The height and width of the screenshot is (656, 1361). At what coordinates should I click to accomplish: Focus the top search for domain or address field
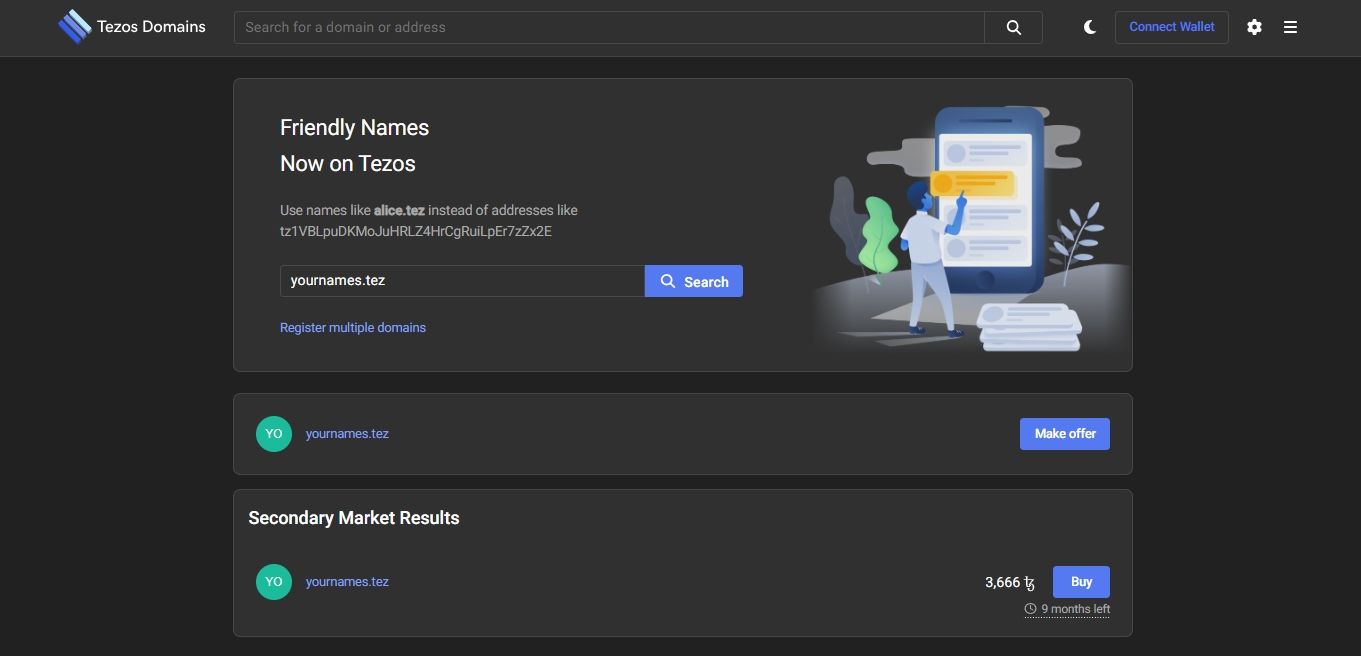coord(609,27)
